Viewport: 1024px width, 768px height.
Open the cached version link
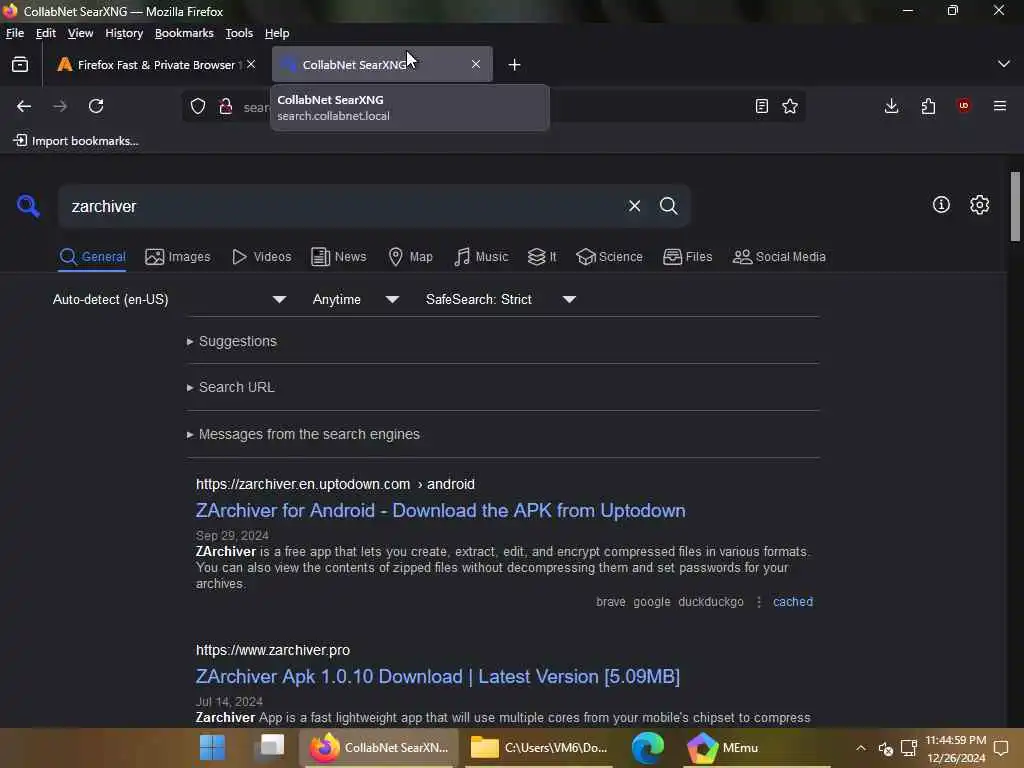pyautogui.click(x=793, y=601)
